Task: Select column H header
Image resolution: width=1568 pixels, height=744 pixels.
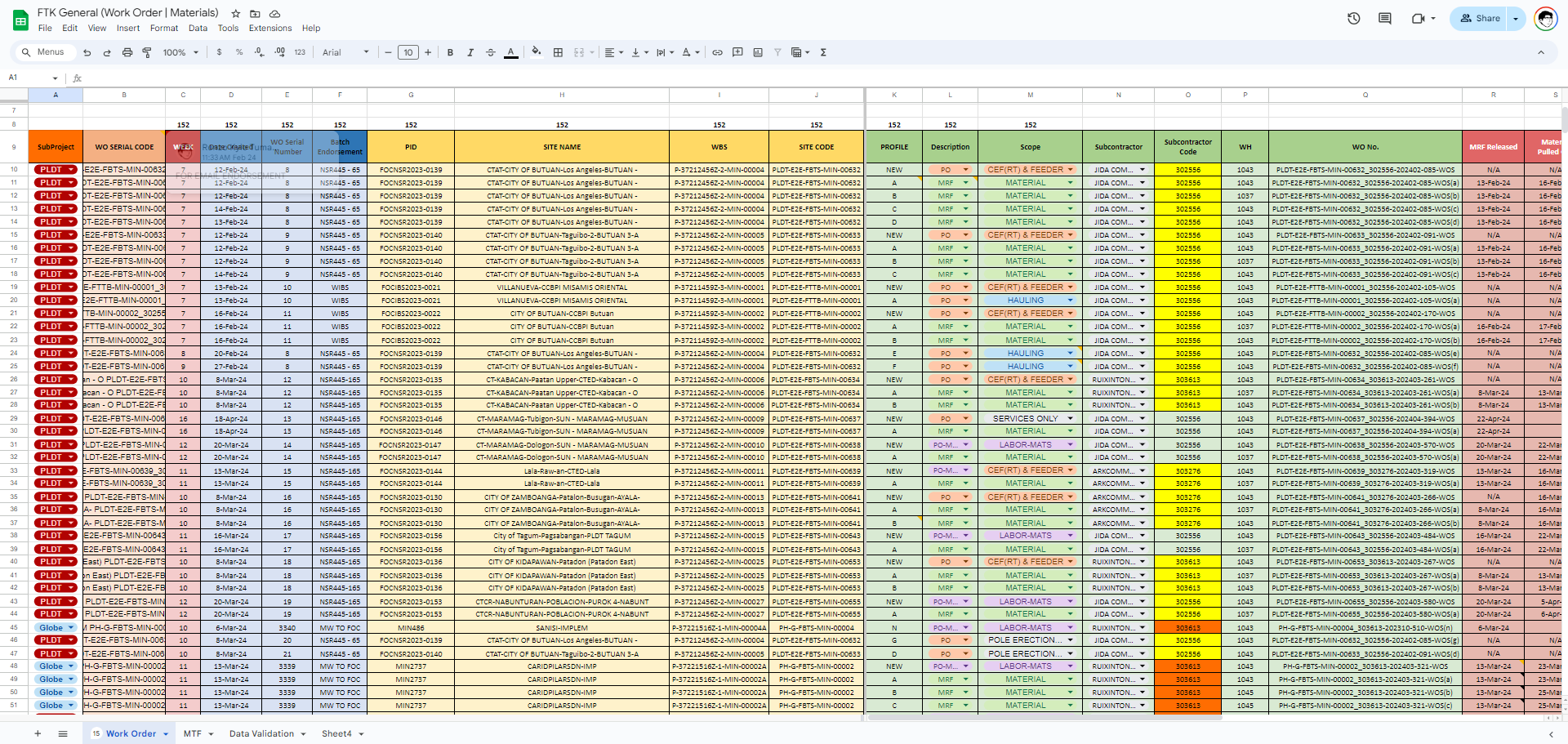Action: [562, 95]
